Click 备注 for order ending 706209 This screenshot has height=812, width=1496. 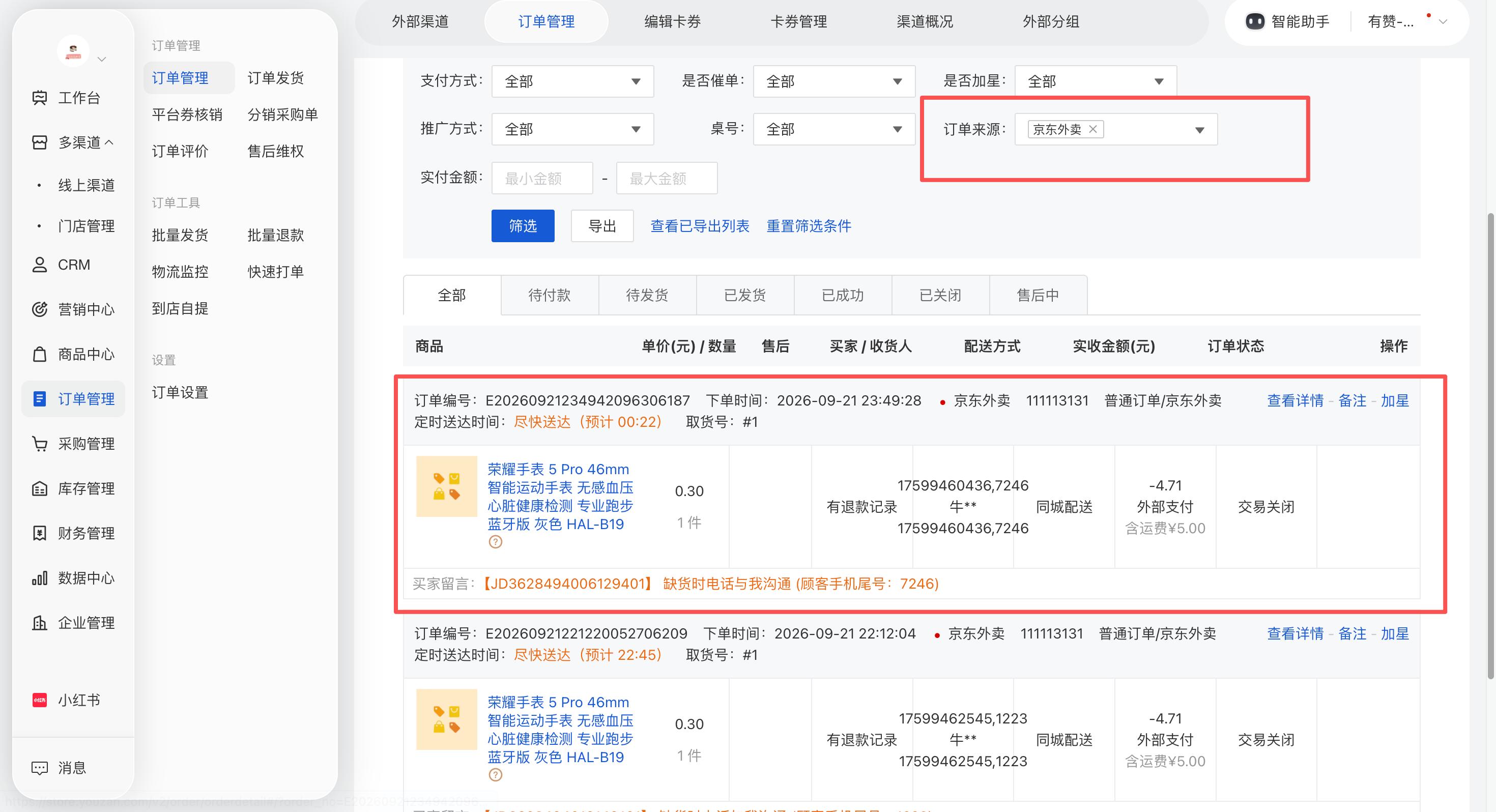[x=1353, y=634]
